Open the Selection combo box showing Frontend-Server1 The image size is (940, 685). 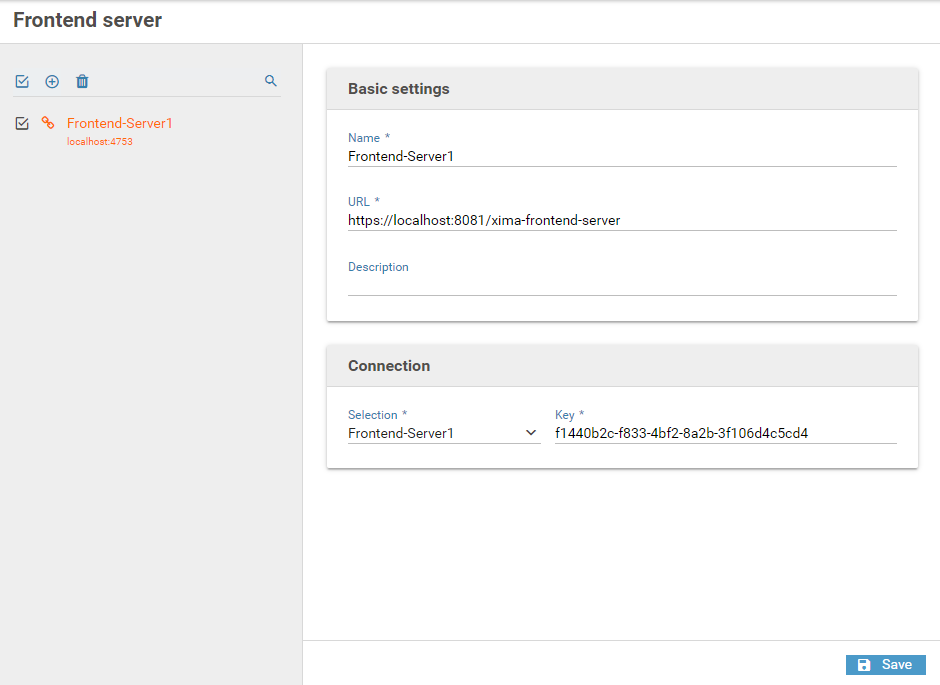coord(432,434)
